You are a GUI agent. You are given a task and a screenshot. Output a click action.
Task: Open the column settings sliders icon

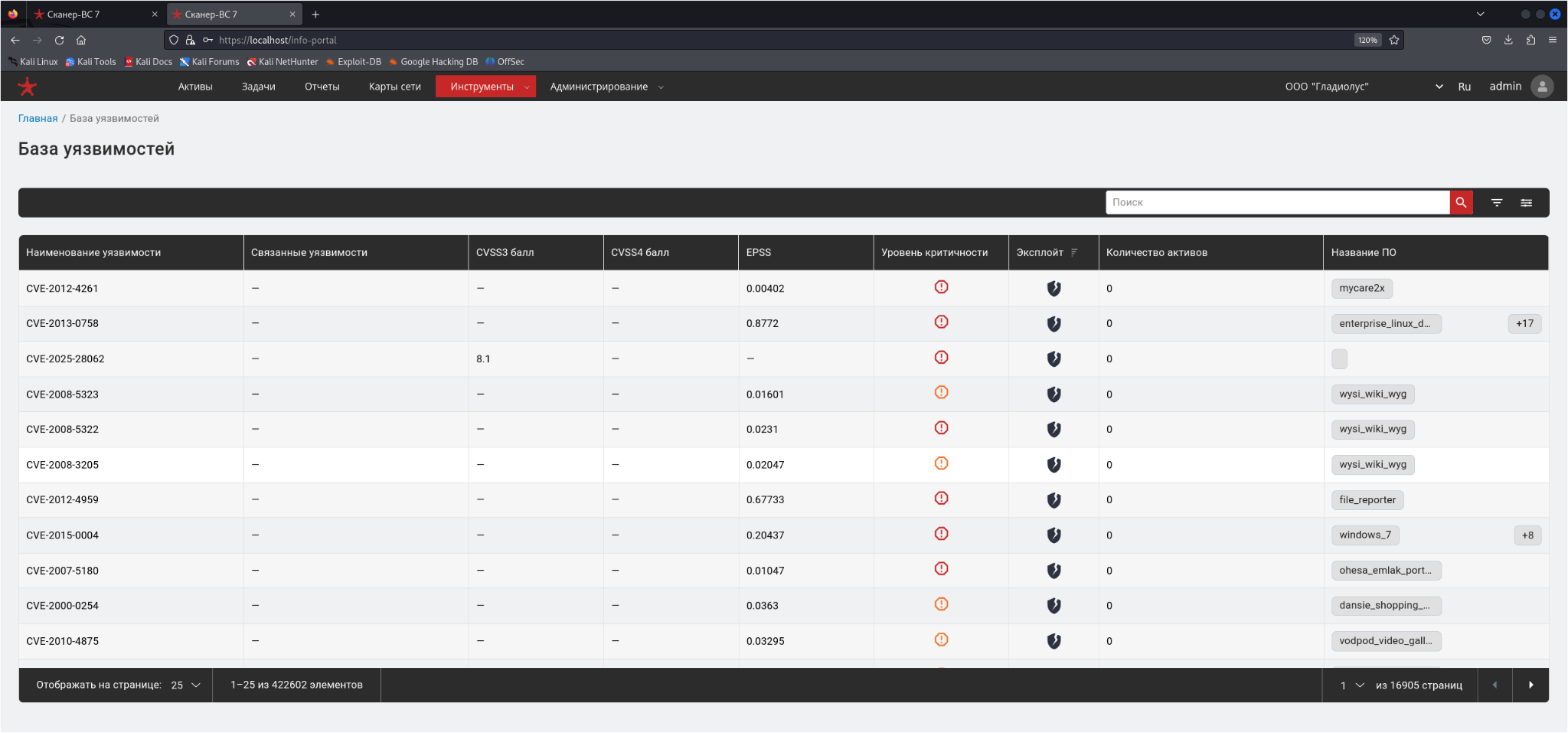[x=1526, y=202]
